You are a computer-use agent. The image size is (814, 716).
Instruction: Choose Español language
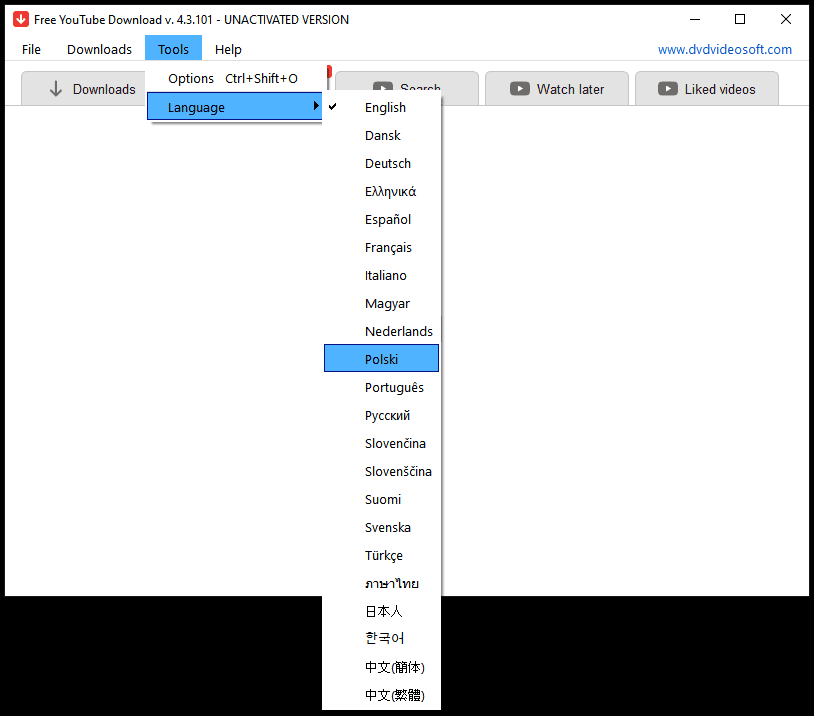382,220
